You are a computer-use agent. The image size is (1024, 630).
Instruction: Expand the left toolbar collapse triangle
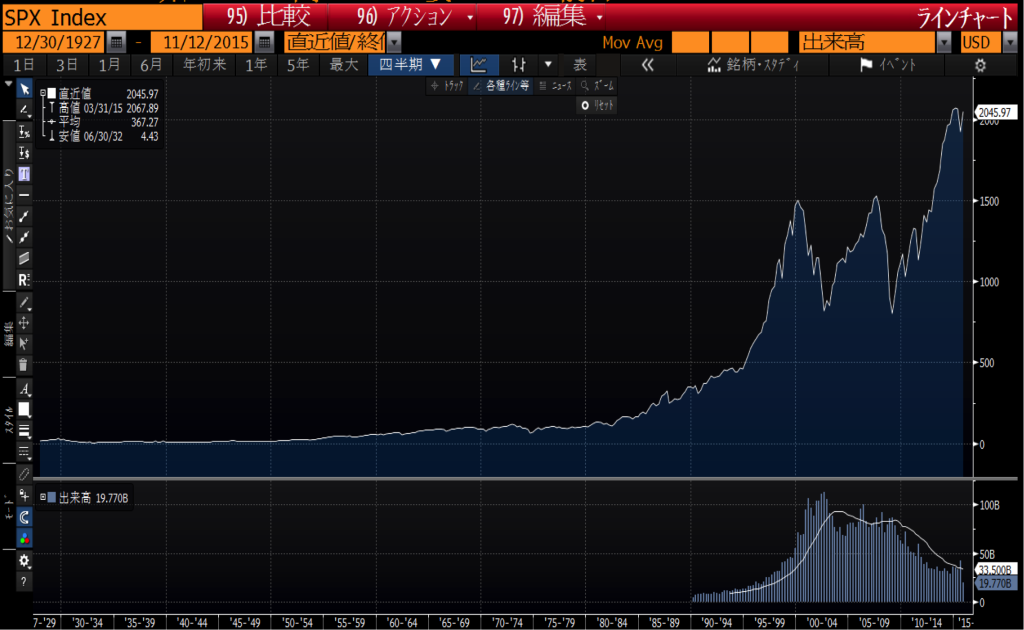pos(8,84)
